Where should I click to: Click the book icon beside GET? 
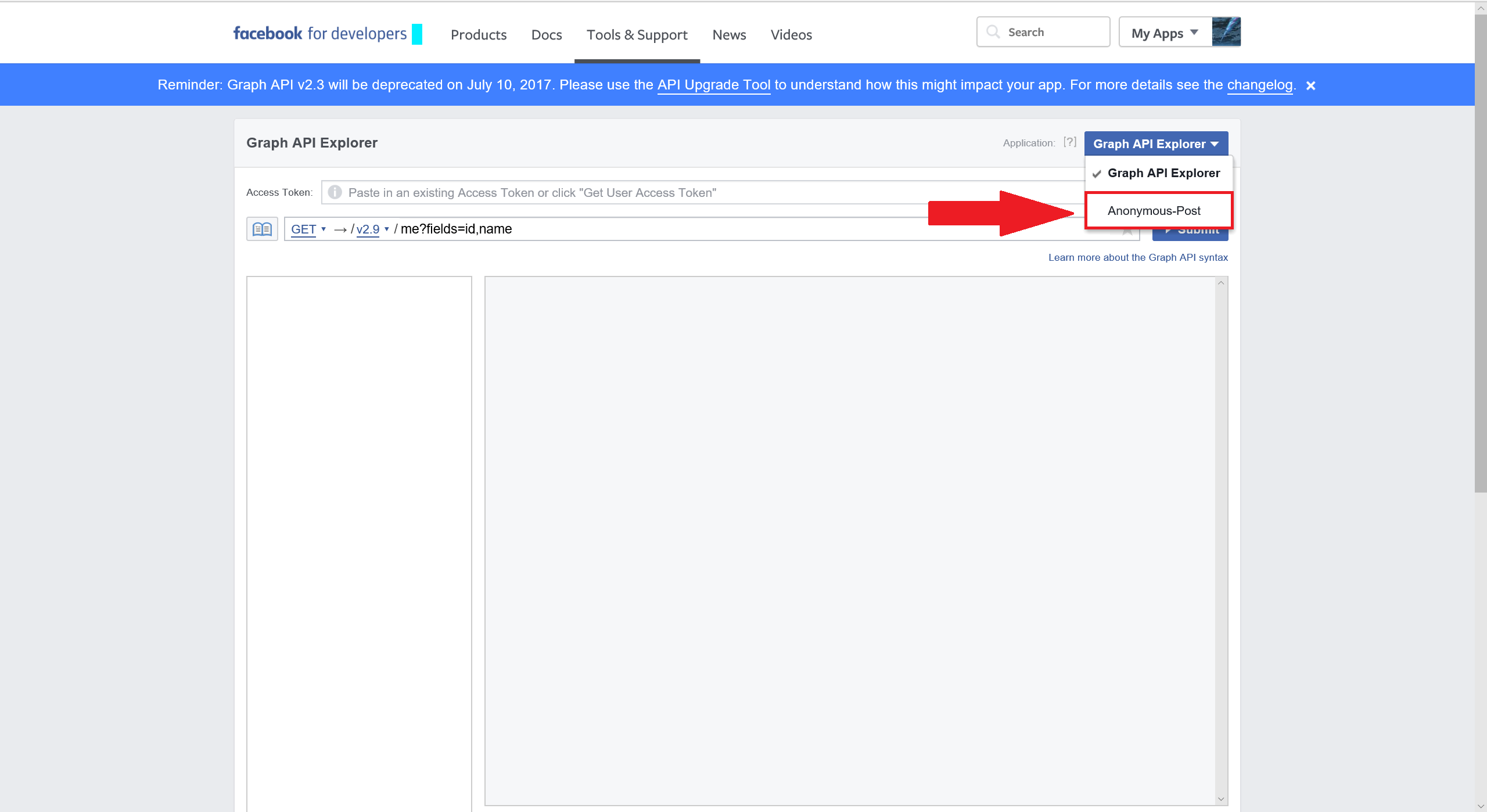pyautogui.click(x=262, y=229)
